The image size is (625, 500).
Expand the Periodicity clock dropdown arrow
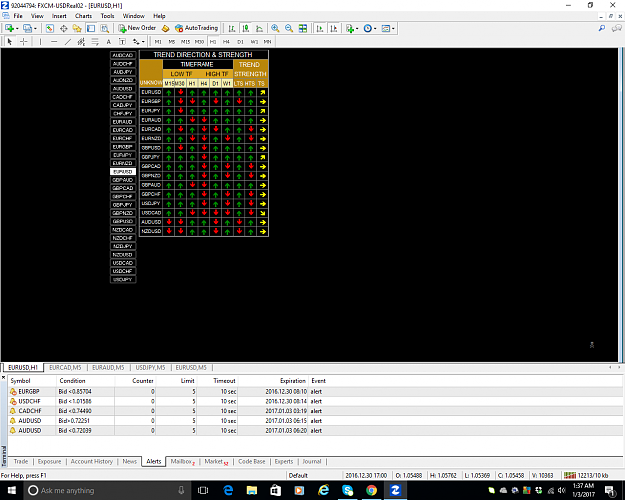click(375, 29)
